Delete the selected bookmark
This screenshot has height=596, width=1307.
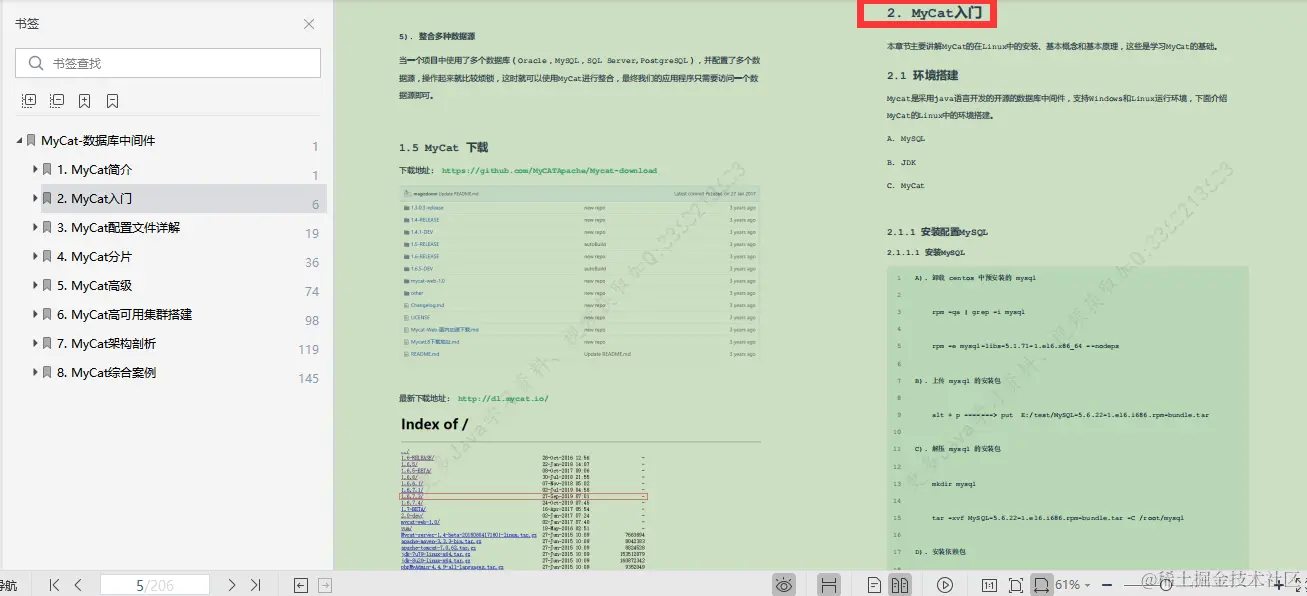click(110, 100)
